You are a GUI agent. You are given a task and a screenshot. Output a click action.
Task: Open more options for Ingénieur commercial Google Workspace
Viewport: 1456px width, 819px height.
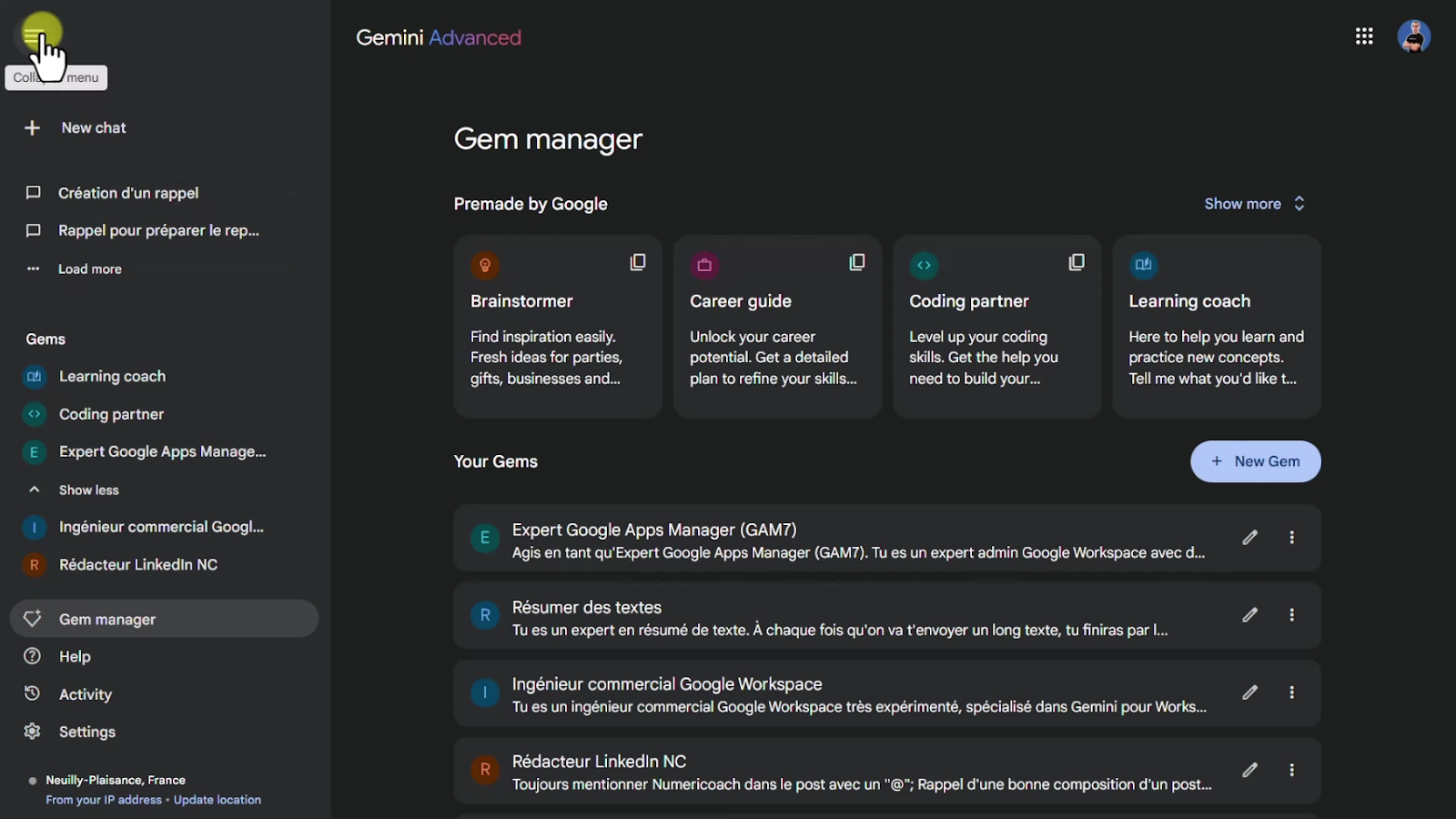[1291, 693]
